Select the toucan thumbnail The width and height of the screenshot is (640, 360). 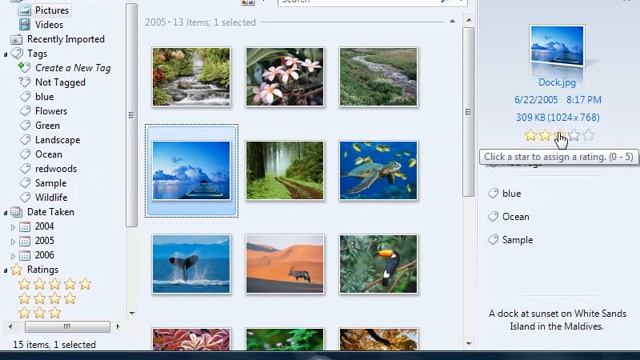coord(378,264)
